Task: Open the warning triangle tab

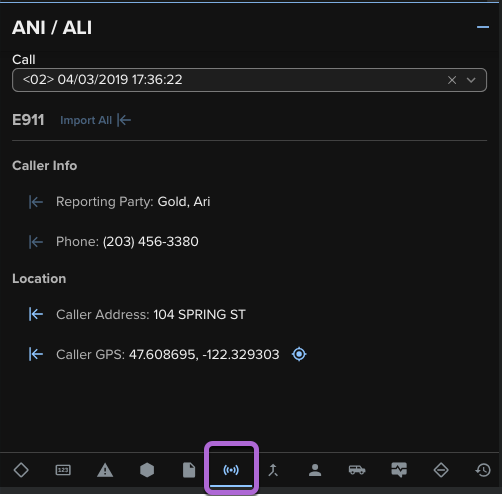Action: click(x=105, y=470)
